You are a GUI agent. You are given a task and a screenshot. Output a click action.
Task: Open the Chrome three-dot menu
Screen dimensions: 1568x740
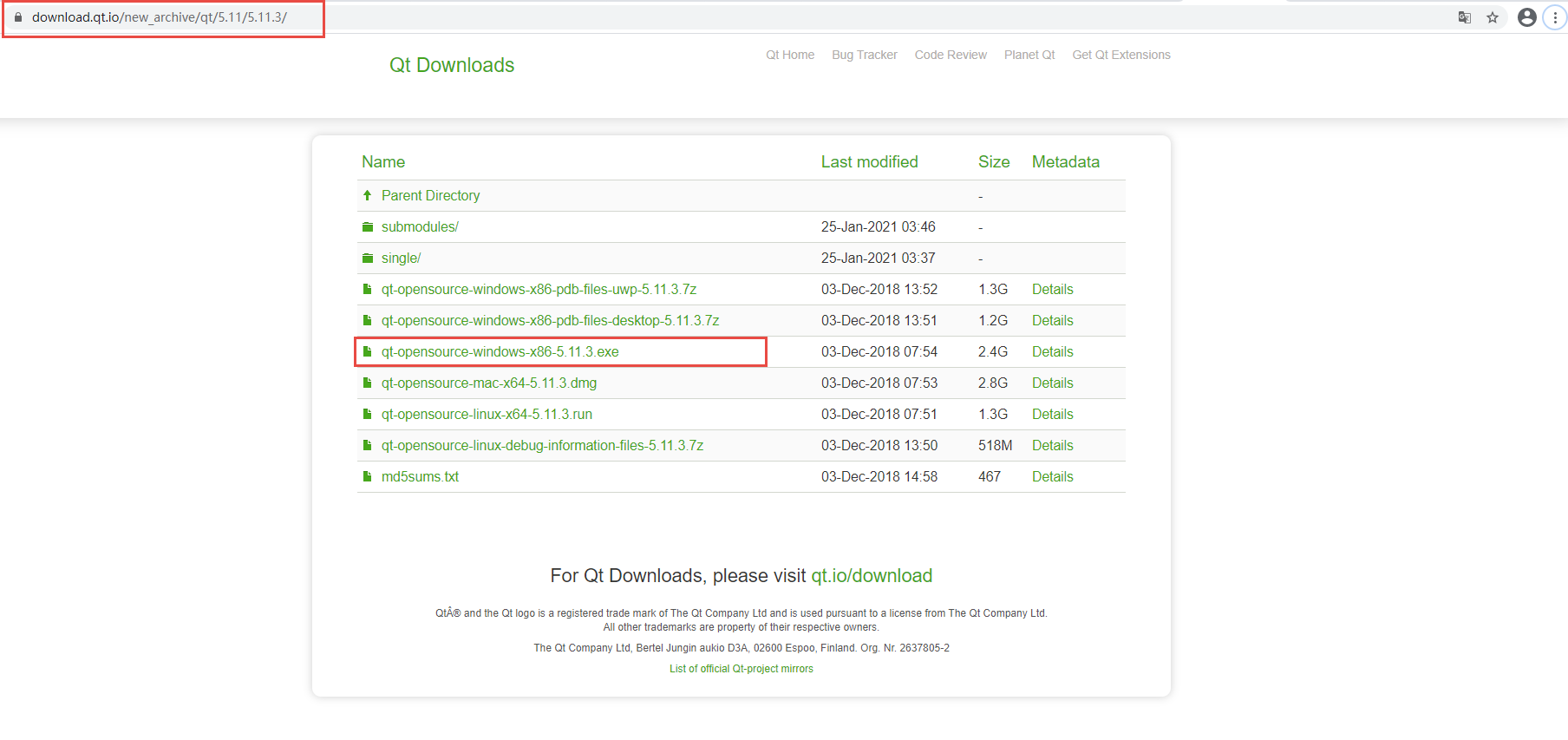pyautogui.click(x=1555, y=17)
